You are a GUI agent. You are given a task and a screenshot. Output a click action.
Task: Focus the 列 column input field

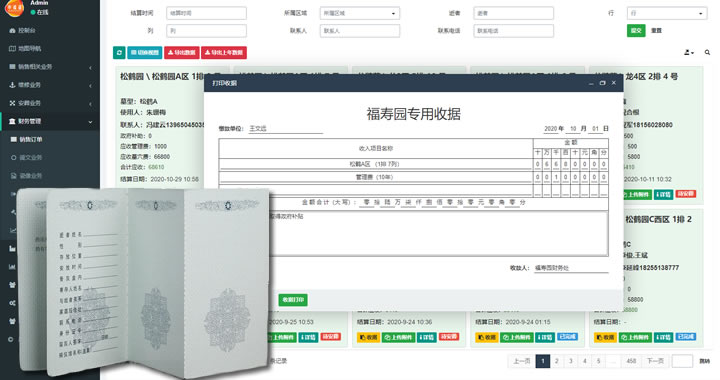[x=206, y=31]
